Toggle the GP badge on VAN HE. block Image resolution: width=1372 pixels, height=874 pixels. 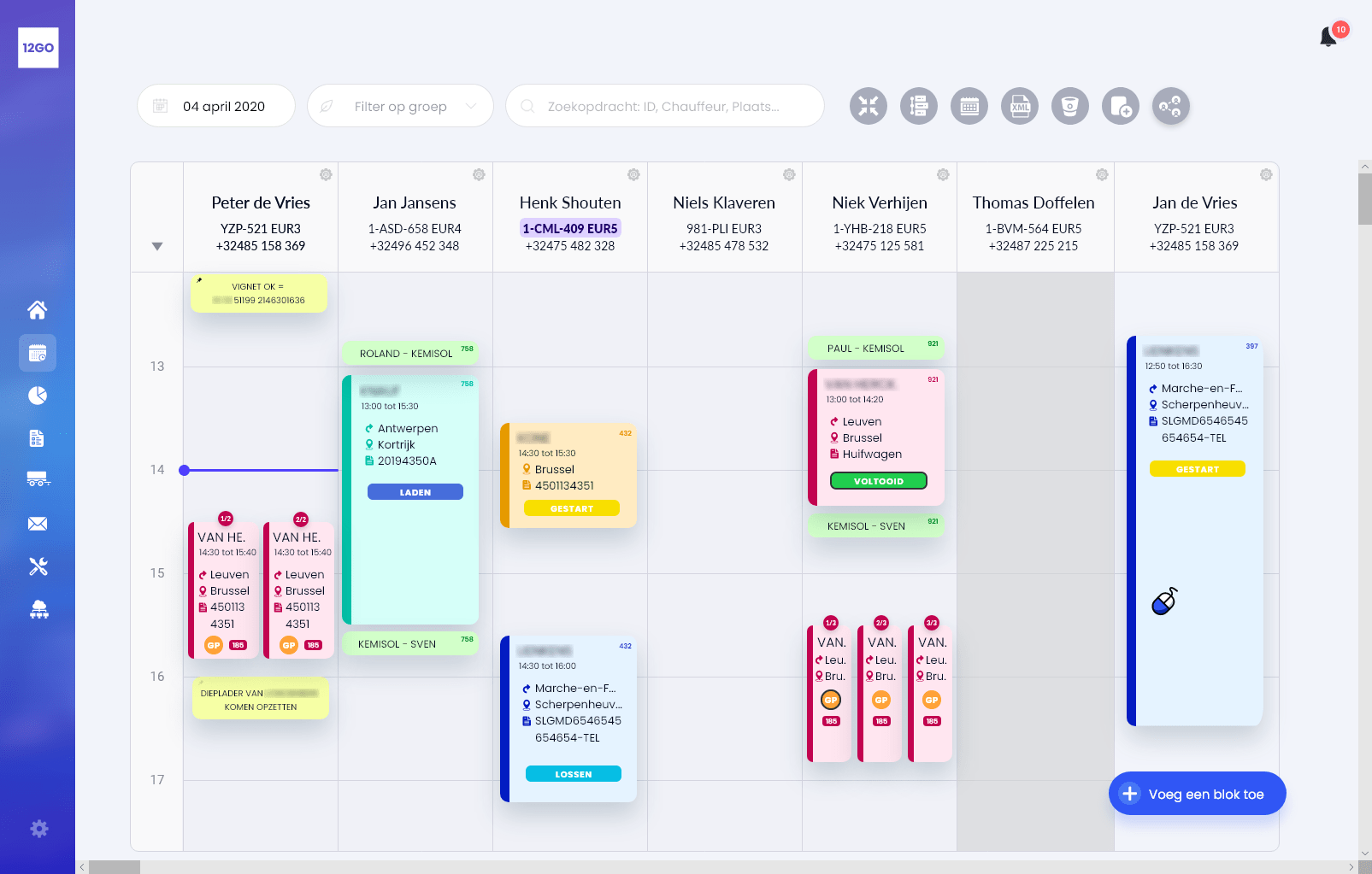(x=212, y=645)
